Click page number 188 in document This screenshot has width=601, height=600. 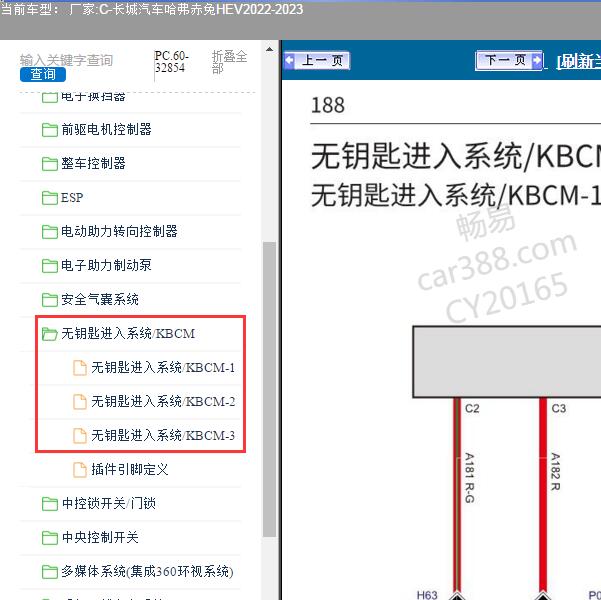tap(328, 105)
